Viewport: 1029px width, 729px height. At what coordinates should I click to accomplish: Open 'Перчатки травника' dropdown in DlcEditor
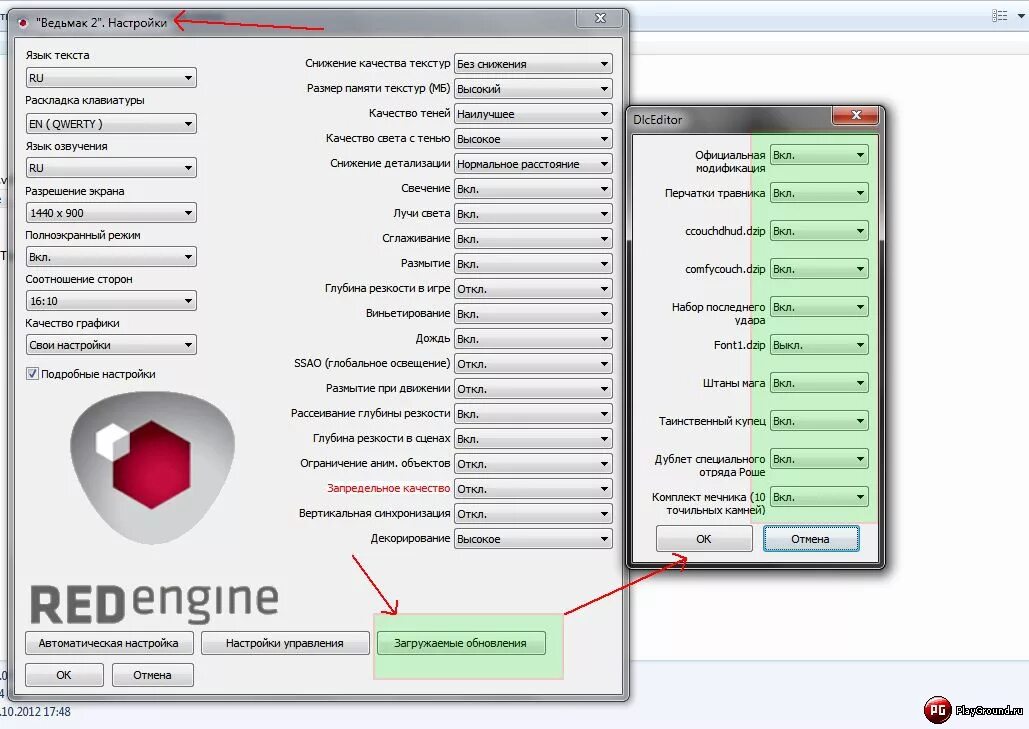[x=819, y=193]
